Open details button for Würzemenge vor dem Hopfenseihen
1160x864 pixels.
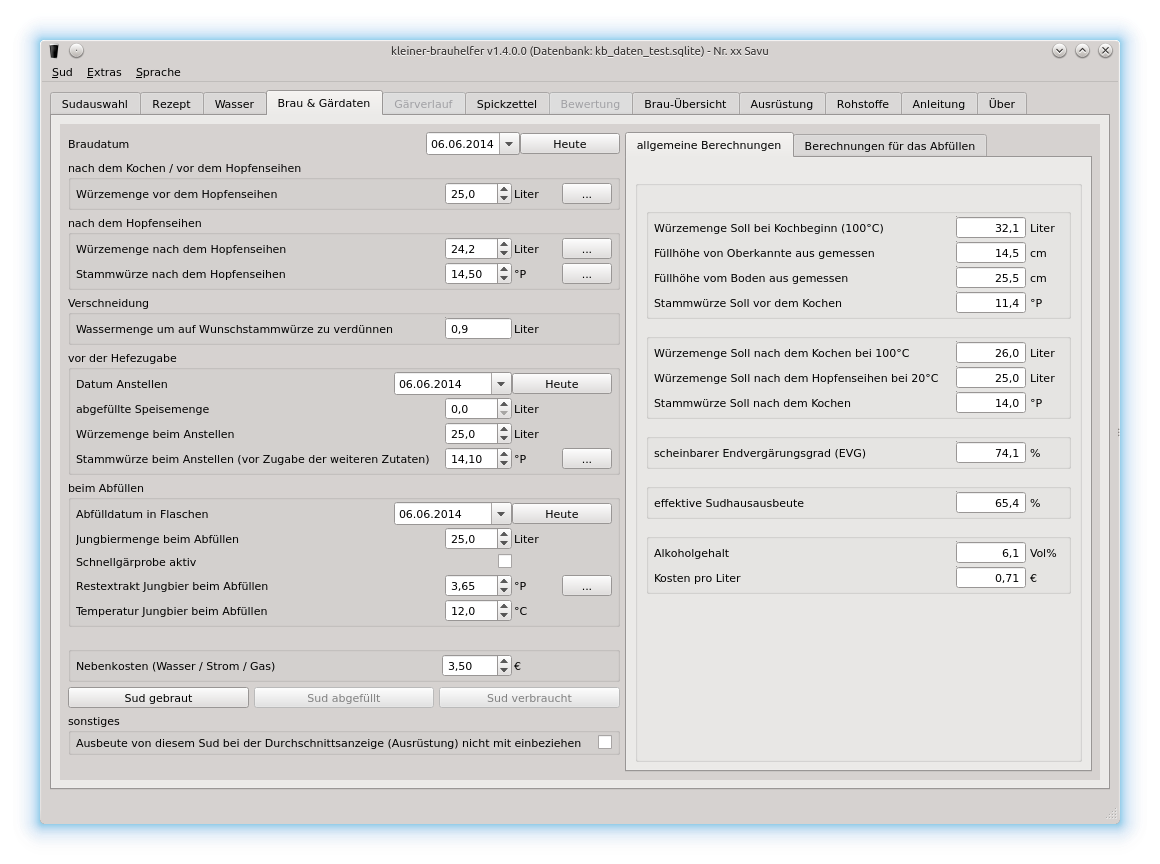pyautogui.click(x=586, y=194)
